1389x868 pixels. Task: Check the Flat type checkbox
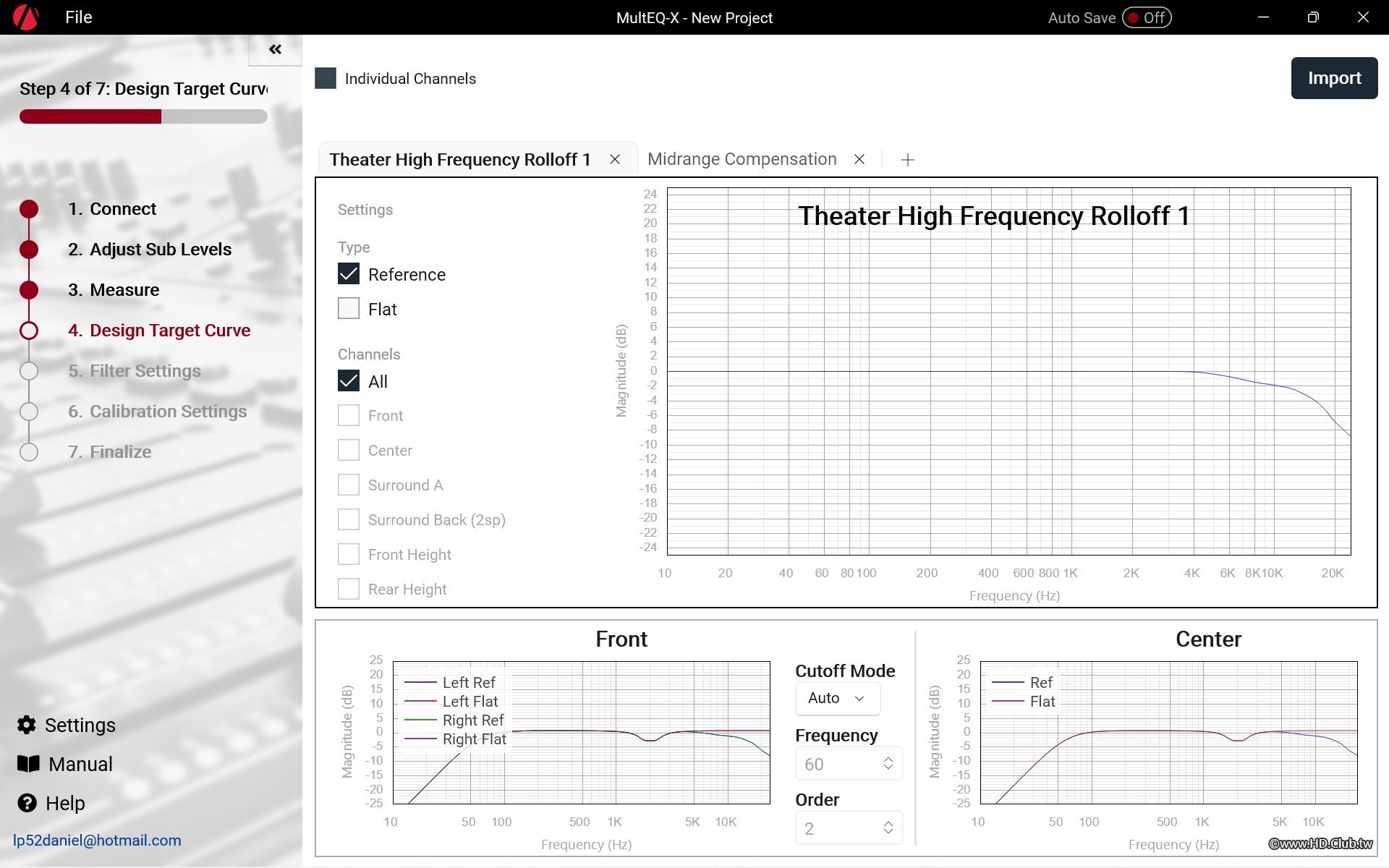coord(349,309)
